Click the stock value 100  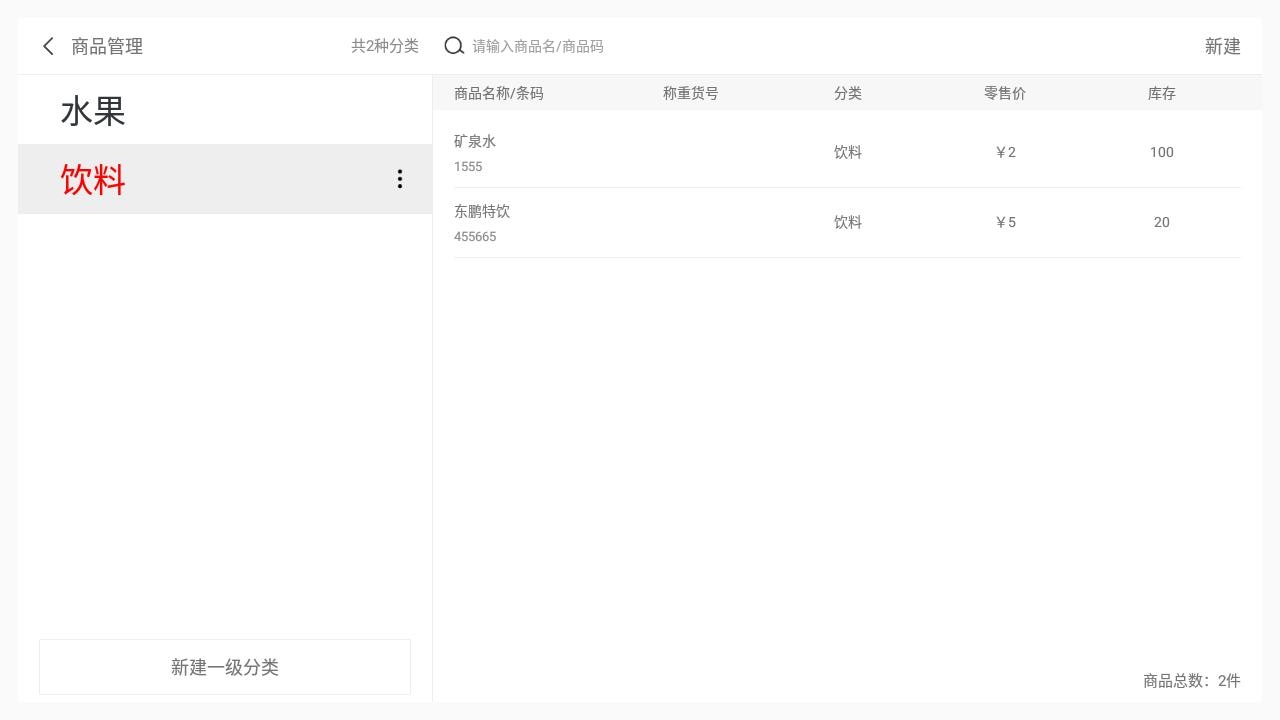point(1162,152)
